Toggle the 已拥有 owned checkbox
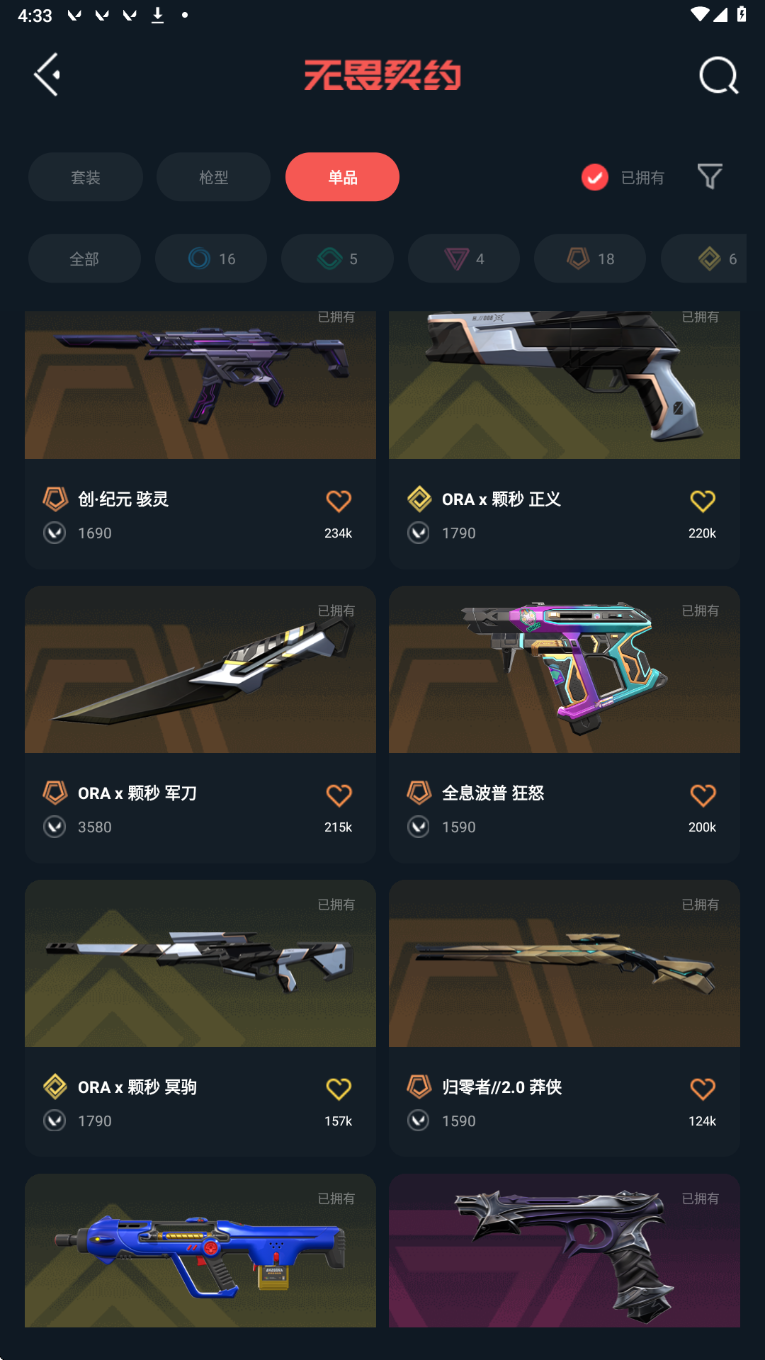765x1360 pixels. click(x=595, y=177)
